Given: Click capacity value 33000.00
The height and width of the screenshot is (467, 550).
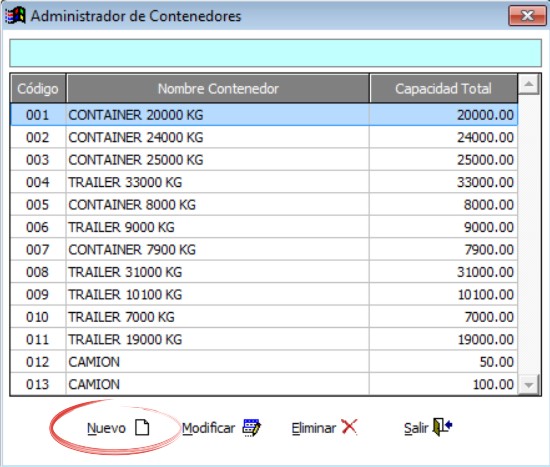Looking at the screenshot, I should pos(485,182).
